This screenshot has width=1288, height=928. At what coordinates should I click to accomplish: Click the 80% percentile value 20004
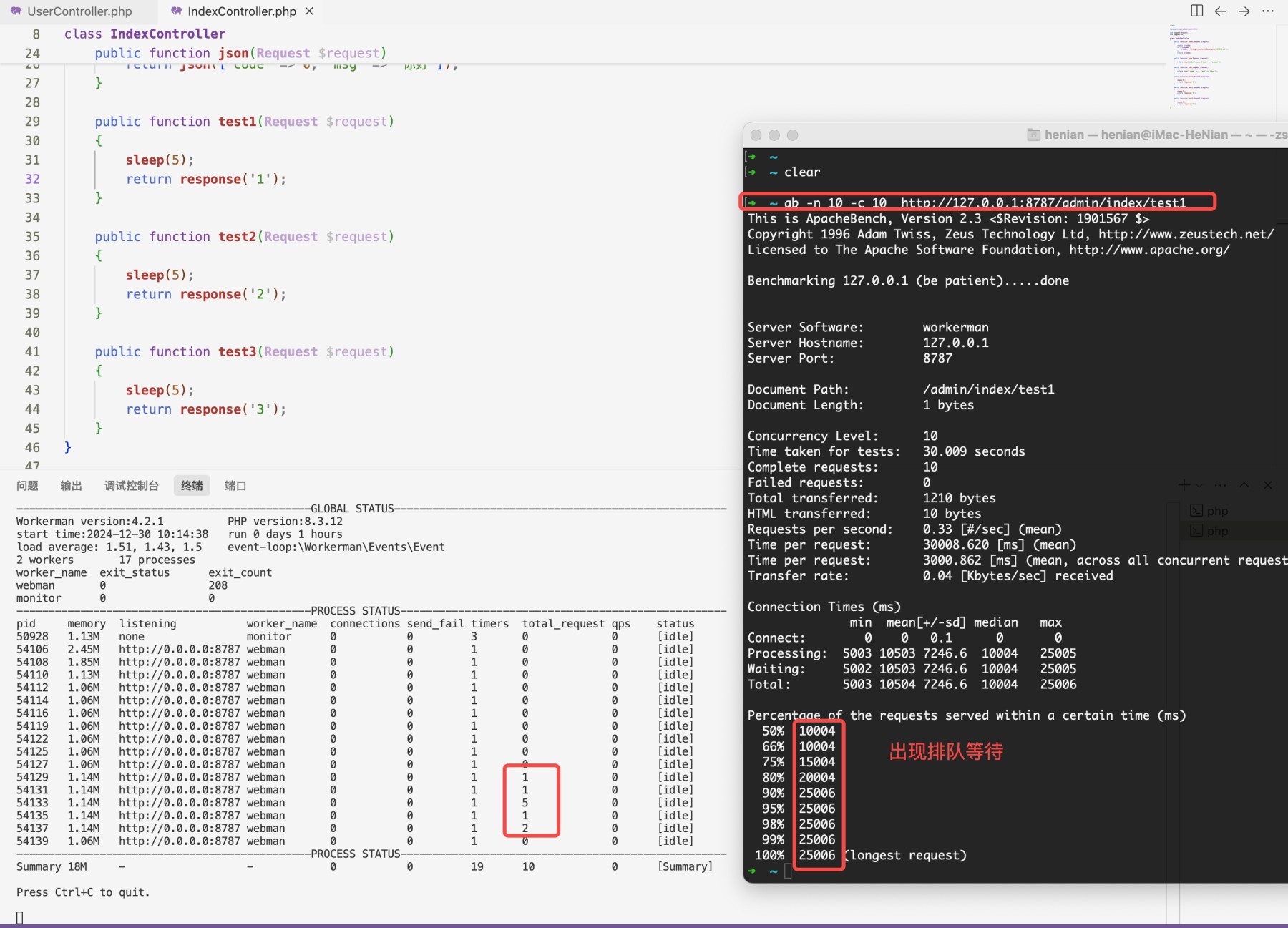click(817, 778)
